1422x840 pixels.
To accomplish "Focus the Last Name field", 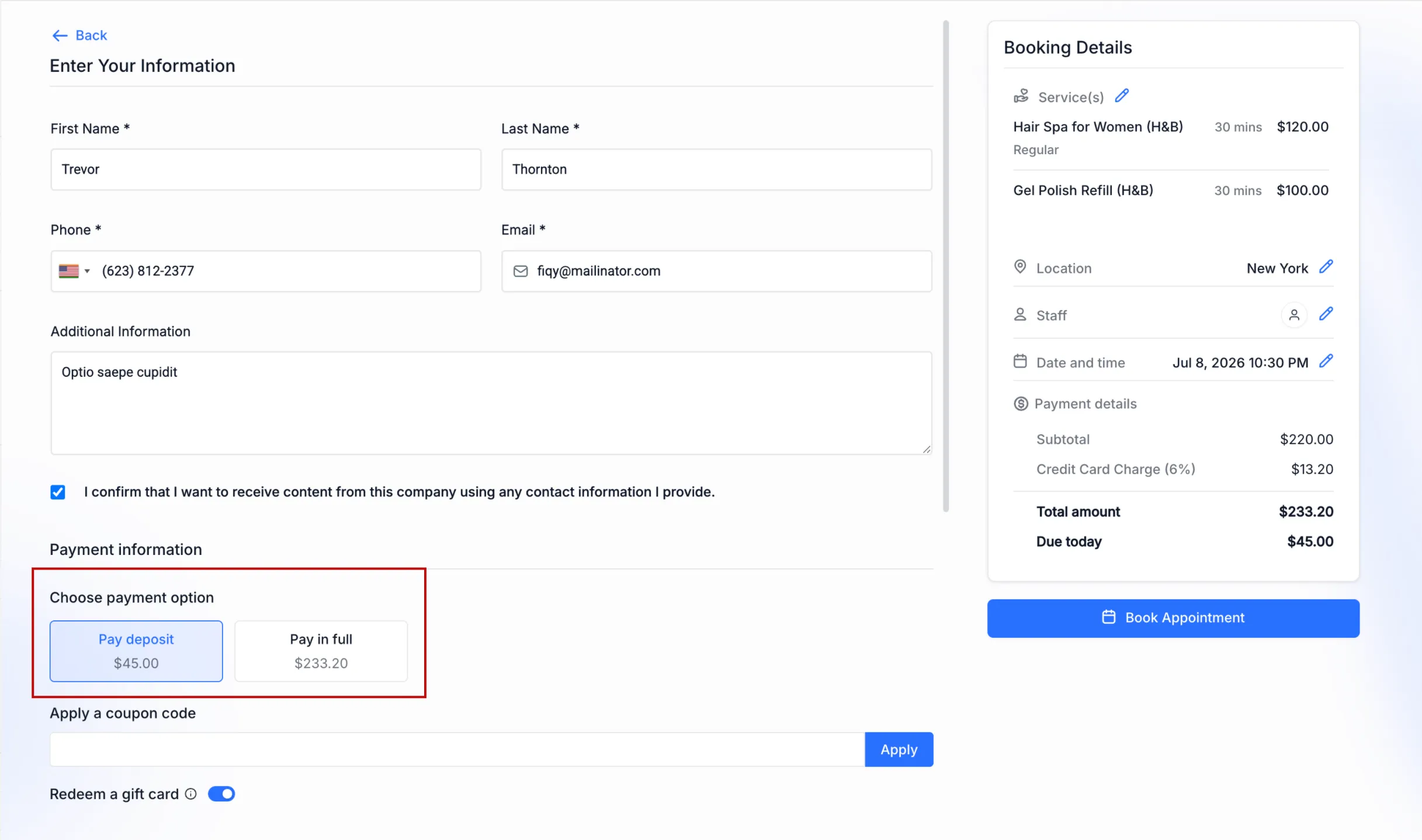I will pyautogui.click(x=717, y=169).
